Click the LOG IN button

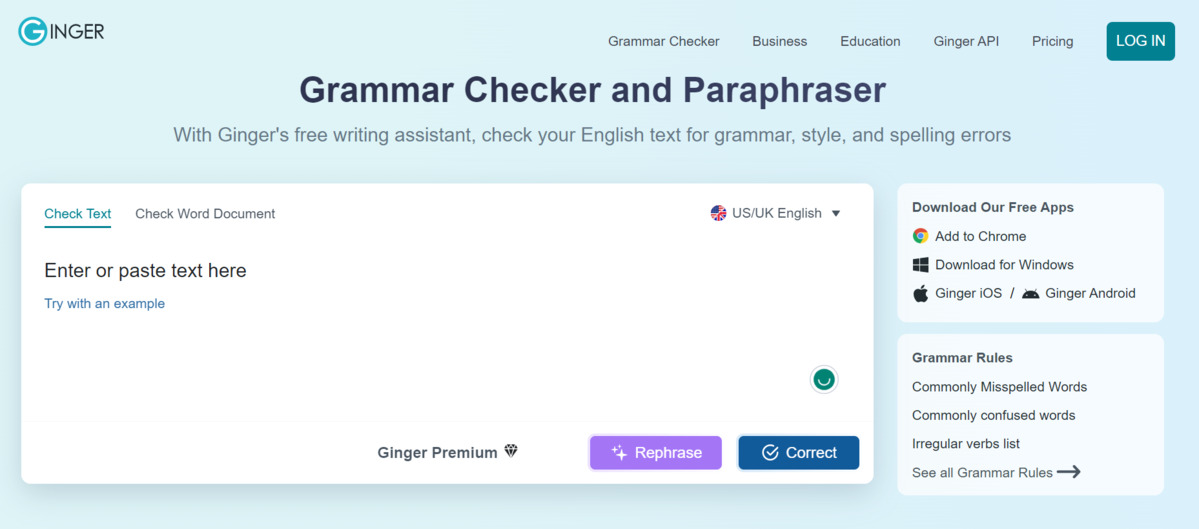pos(1140,41)
